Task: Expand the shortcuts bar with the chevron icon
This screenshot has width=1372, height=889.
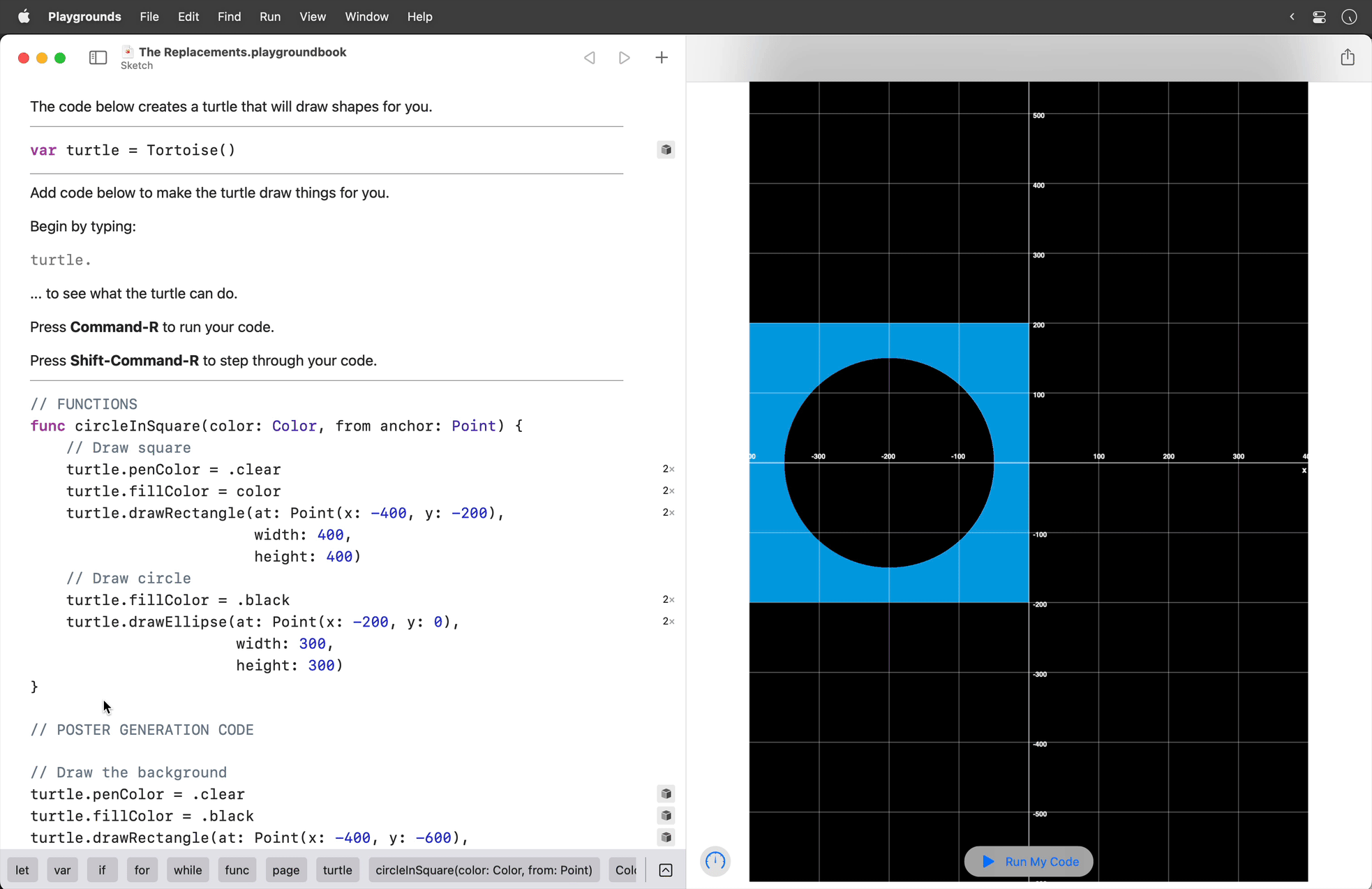Action: coord(665,869)
